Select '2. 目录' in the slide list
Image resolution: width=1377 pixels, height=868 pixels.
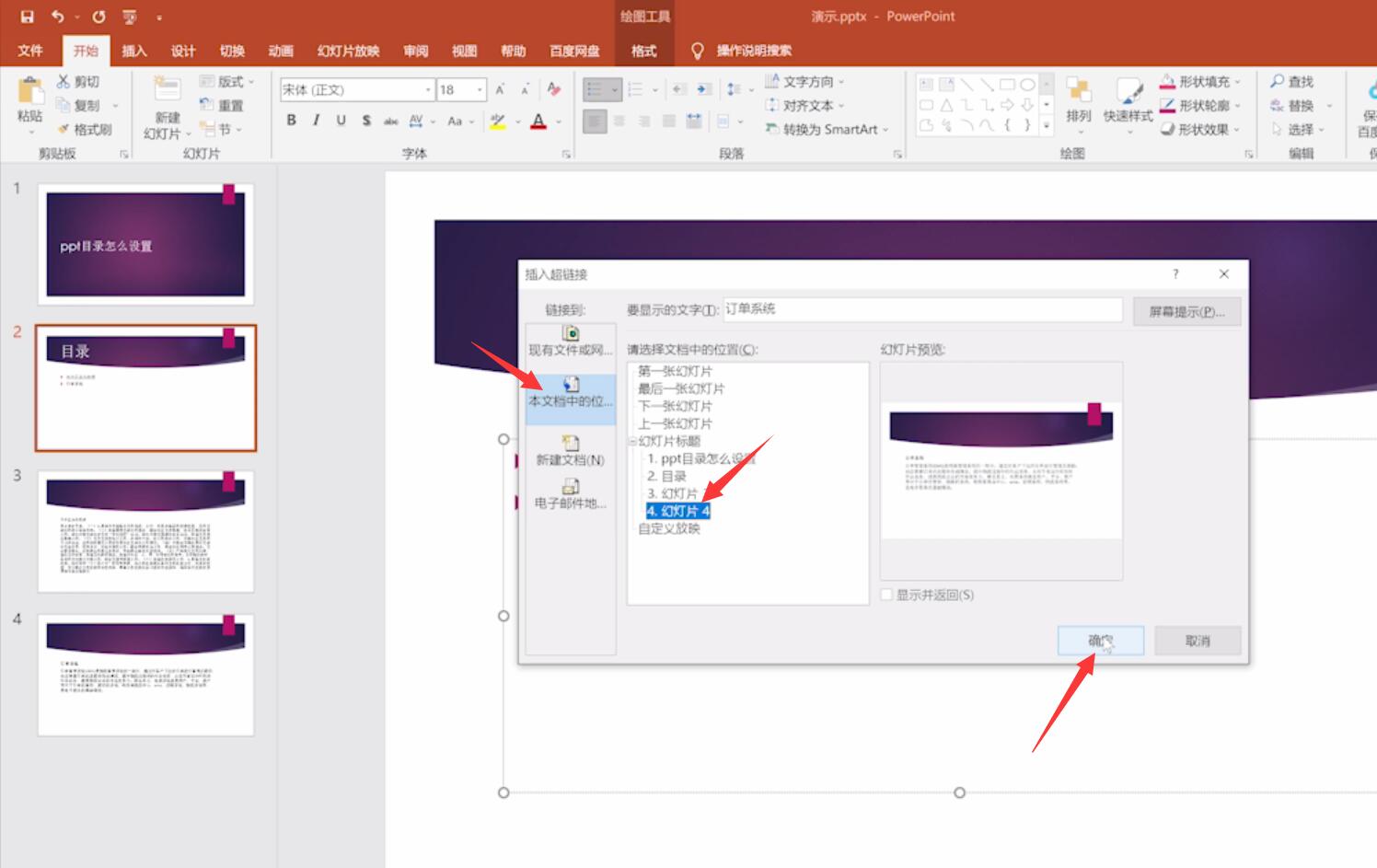666,476
